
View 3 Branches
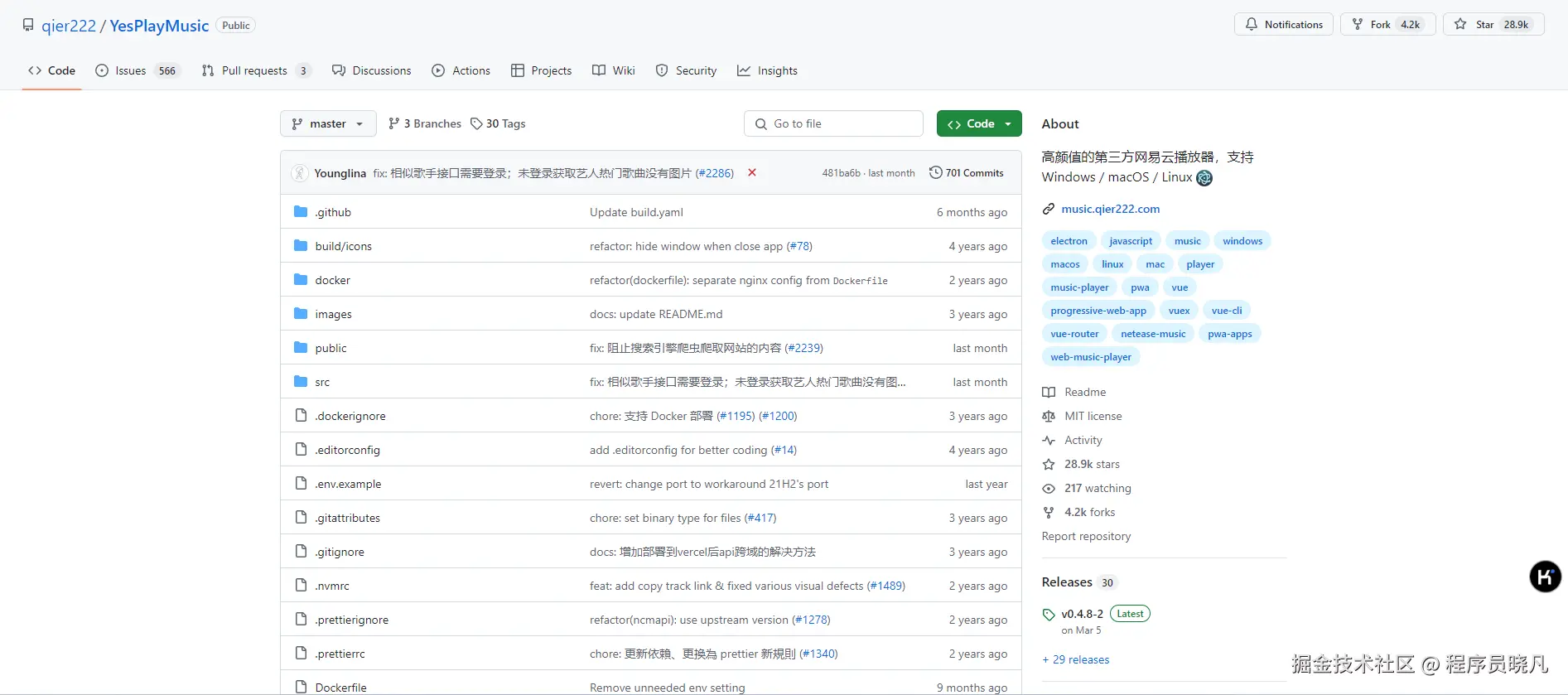coord(425,123)
